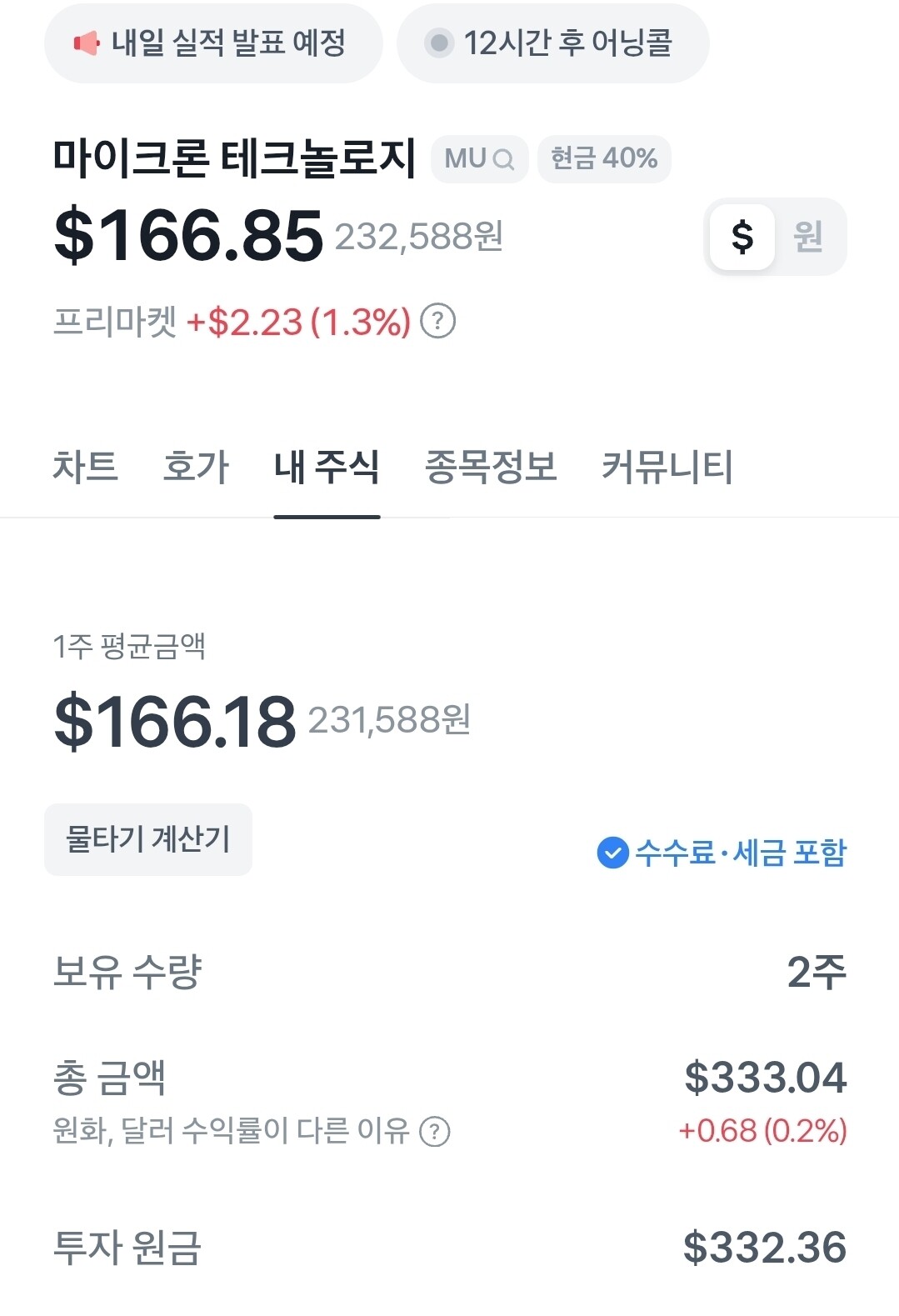This screenshot has width=899, height=1316.
Task: Open the 커뮤니티 tab
Action: pos(667,467)
